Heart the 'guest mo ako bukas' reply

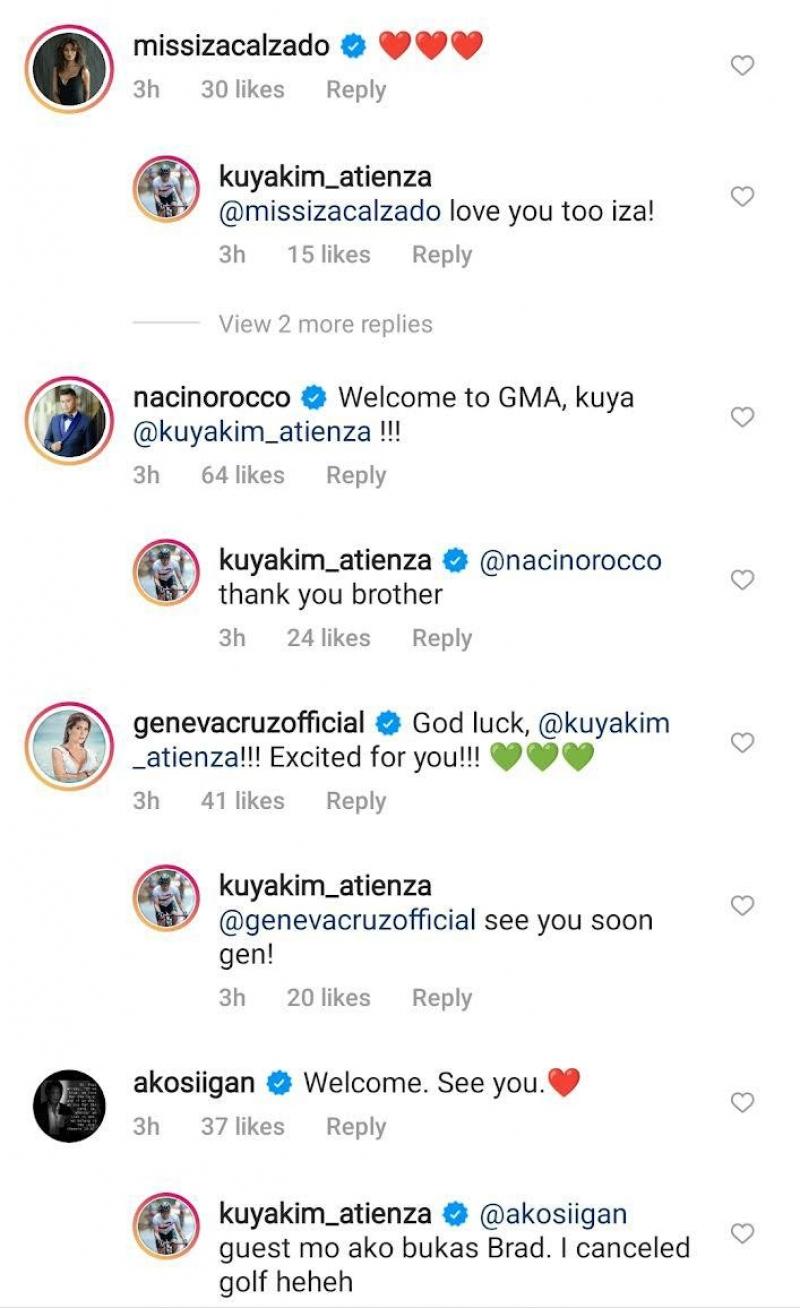742,1233
